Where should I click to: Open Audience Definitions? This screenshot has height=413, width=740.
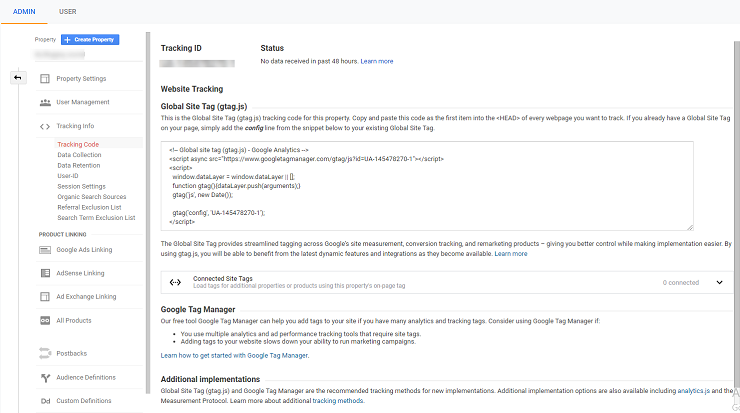tap(86, 378)
